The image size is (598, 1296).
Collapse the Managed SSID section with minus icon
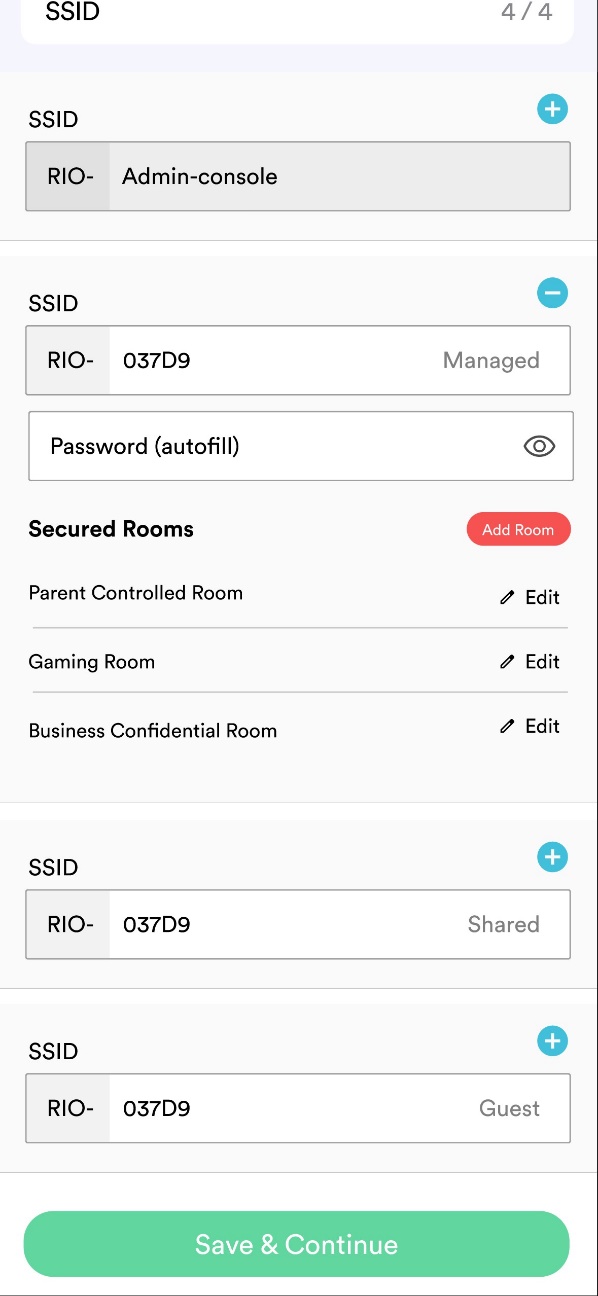coord(552,293)
